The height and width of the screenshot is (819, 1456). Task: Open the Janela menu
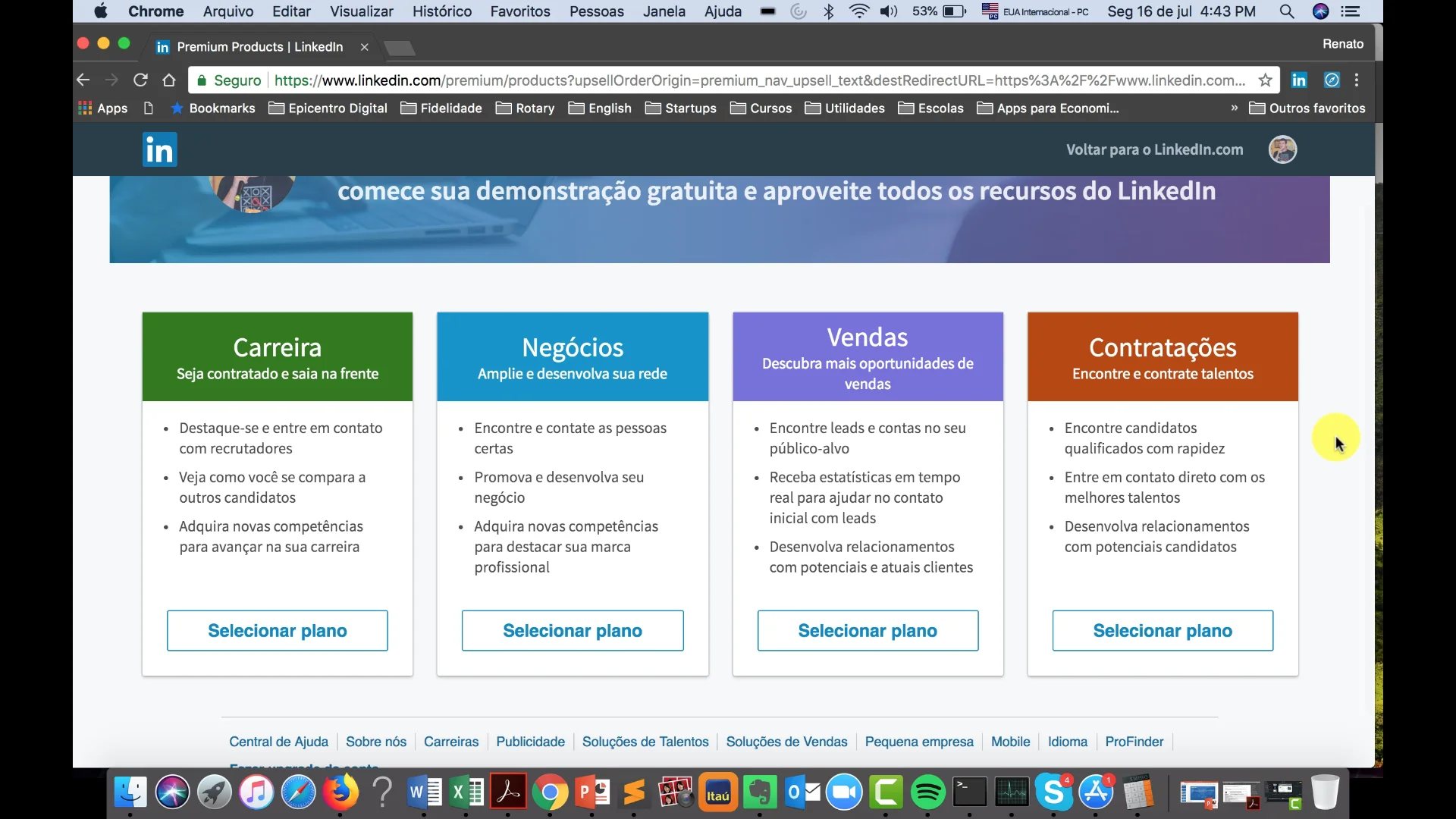[664, 11]
